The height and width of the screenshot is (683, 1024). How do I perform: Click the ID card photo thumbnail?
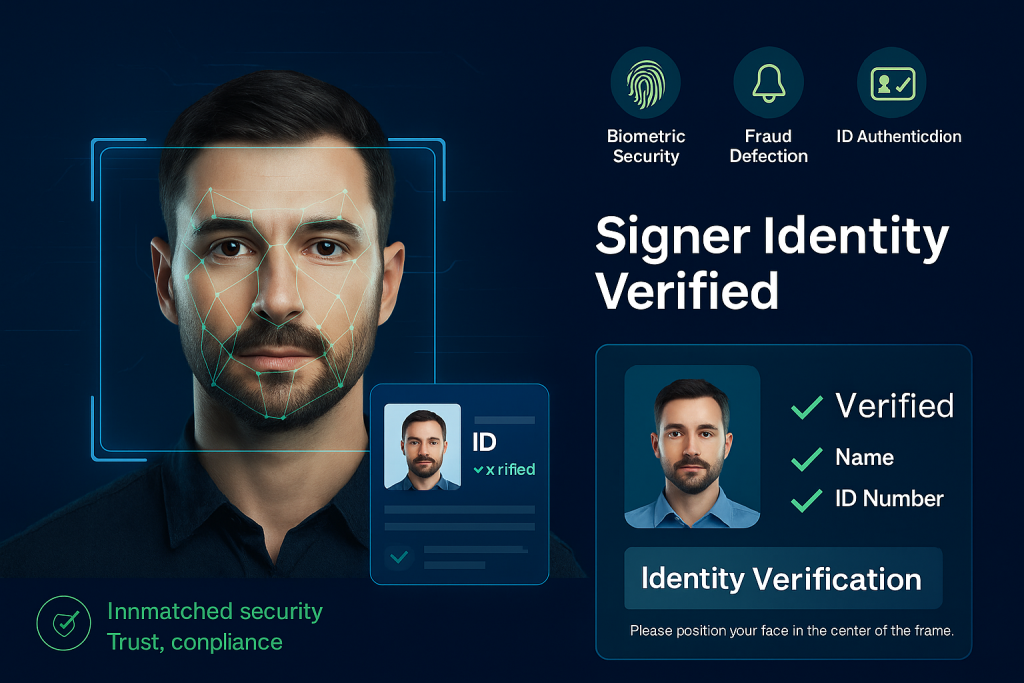click(x=423, y=447)
